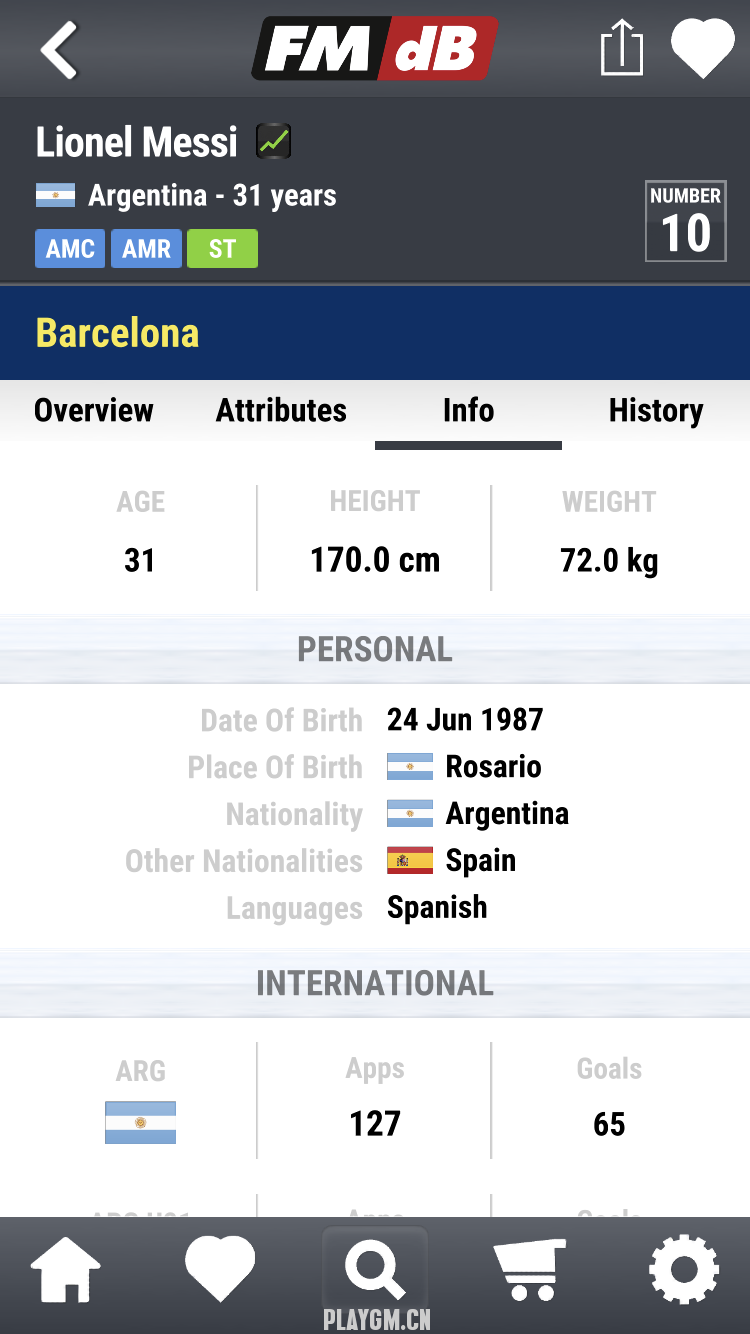Tap the back arrow icon
Viewport: 750px width, 1334px height.
(59, 49)
